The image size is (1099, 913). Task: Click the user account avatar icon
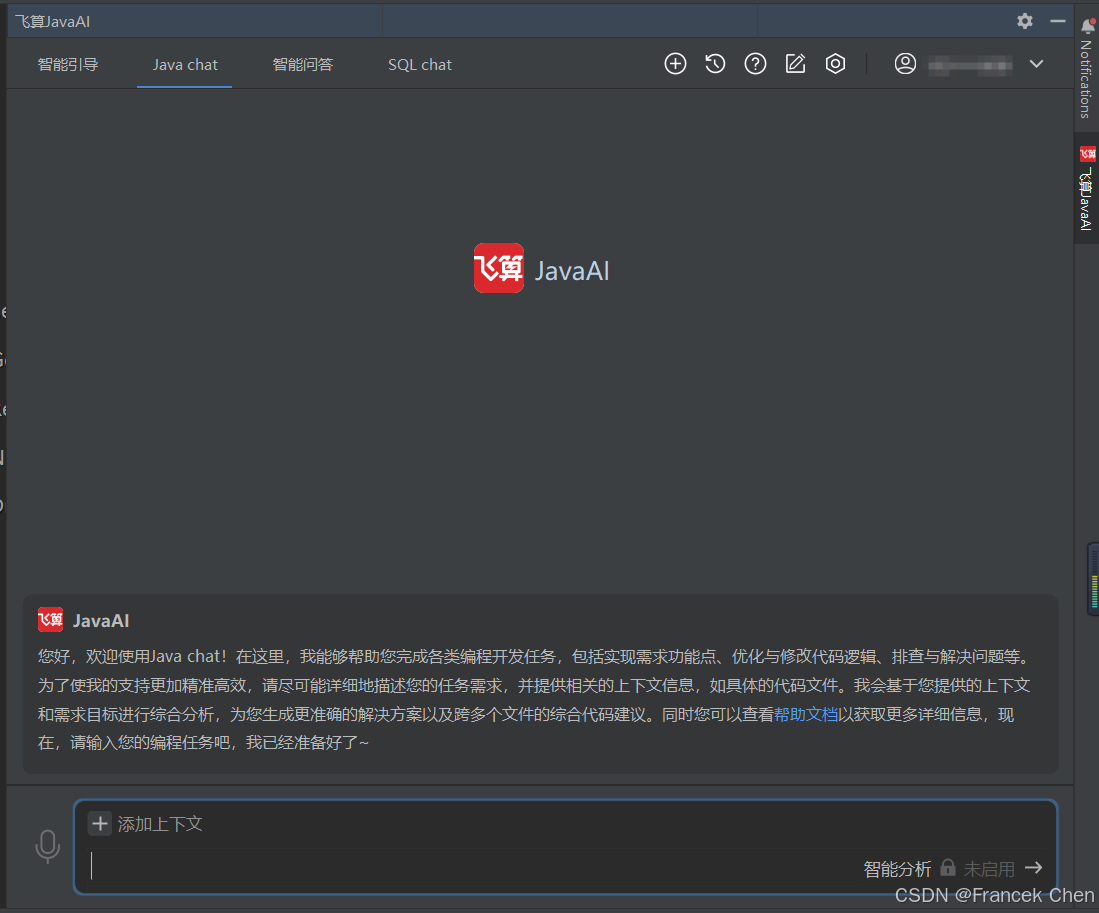[905, 64]
